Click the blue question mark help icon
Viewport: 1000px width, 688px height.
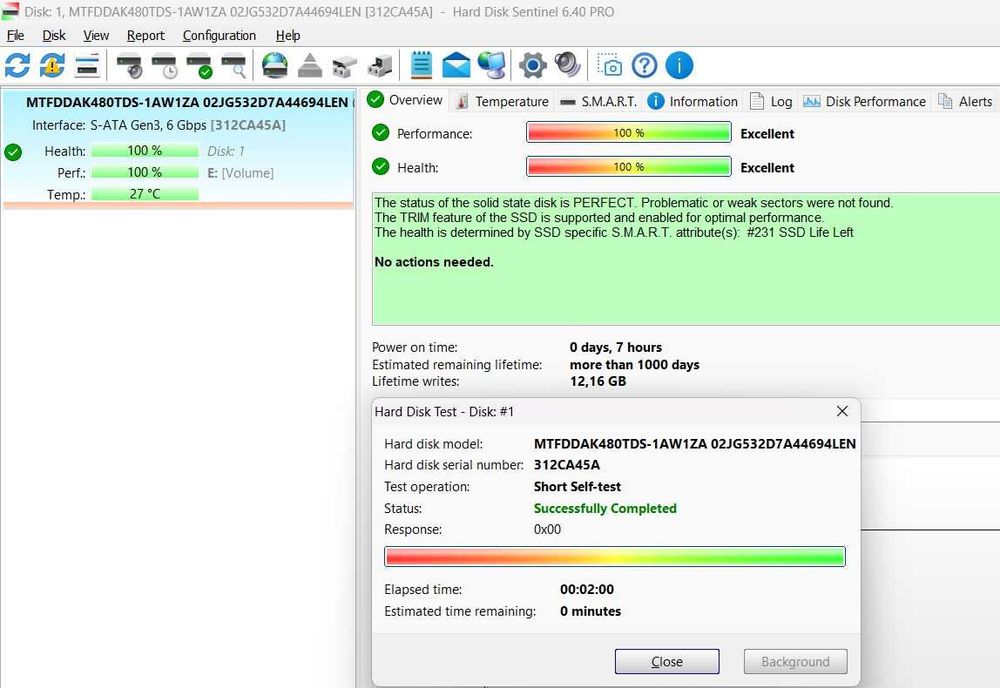pyautogui.click(x=645, y=65)
